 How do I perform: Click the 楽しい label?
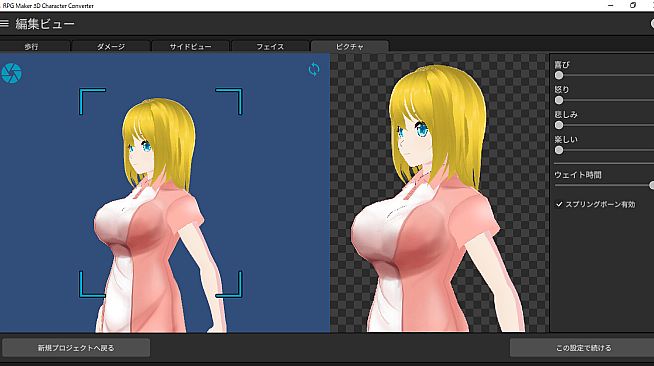click(566, 139)
